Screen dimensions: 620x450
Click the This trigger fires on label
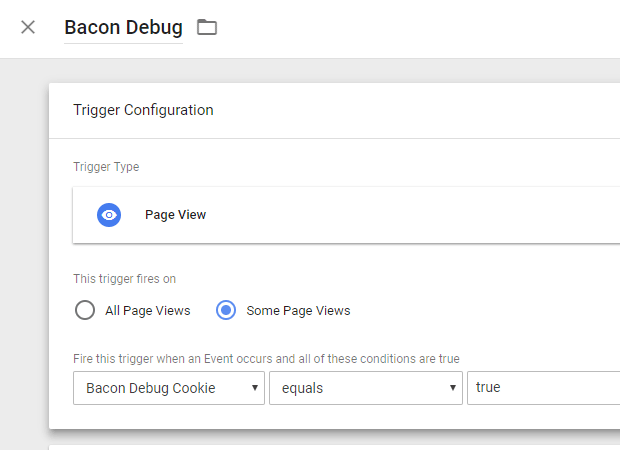tap(125, 279)
